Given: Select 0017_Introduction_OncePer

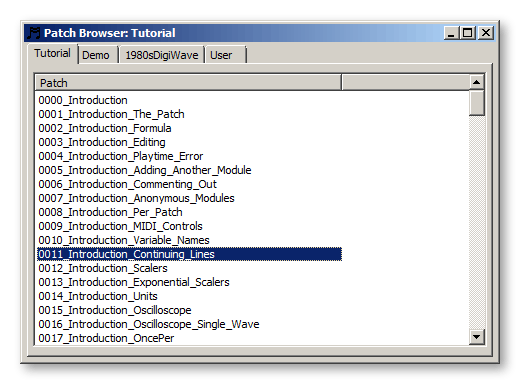Looking at the screenshot, I should click(x=106, y=338).
